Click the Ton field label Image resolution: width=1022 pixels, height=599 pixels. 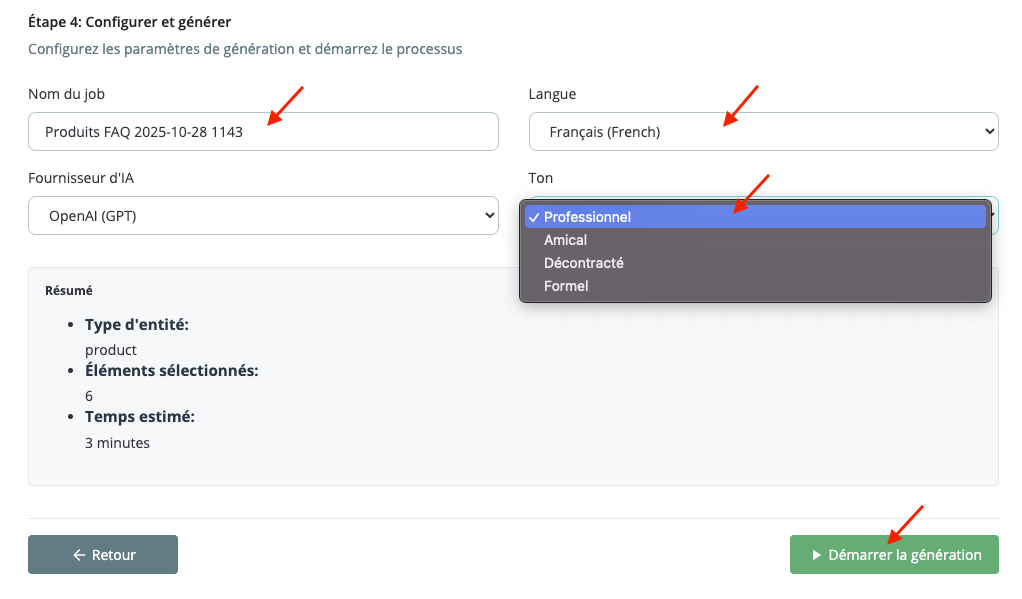point(540,178)
